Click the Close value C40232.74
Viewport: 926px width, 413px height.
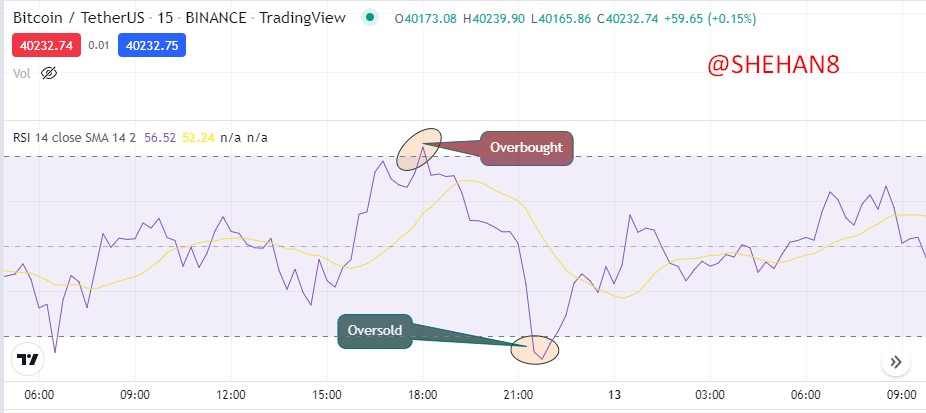[627, 18]
